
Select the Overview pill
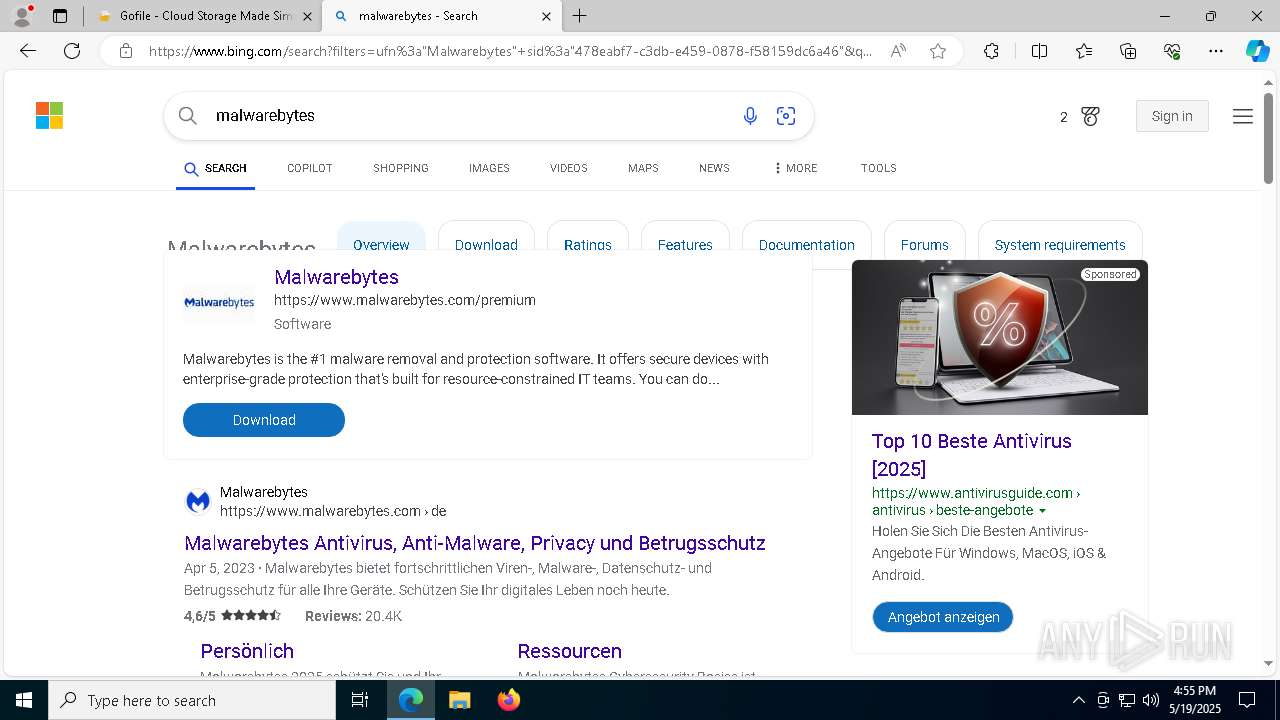381,239
